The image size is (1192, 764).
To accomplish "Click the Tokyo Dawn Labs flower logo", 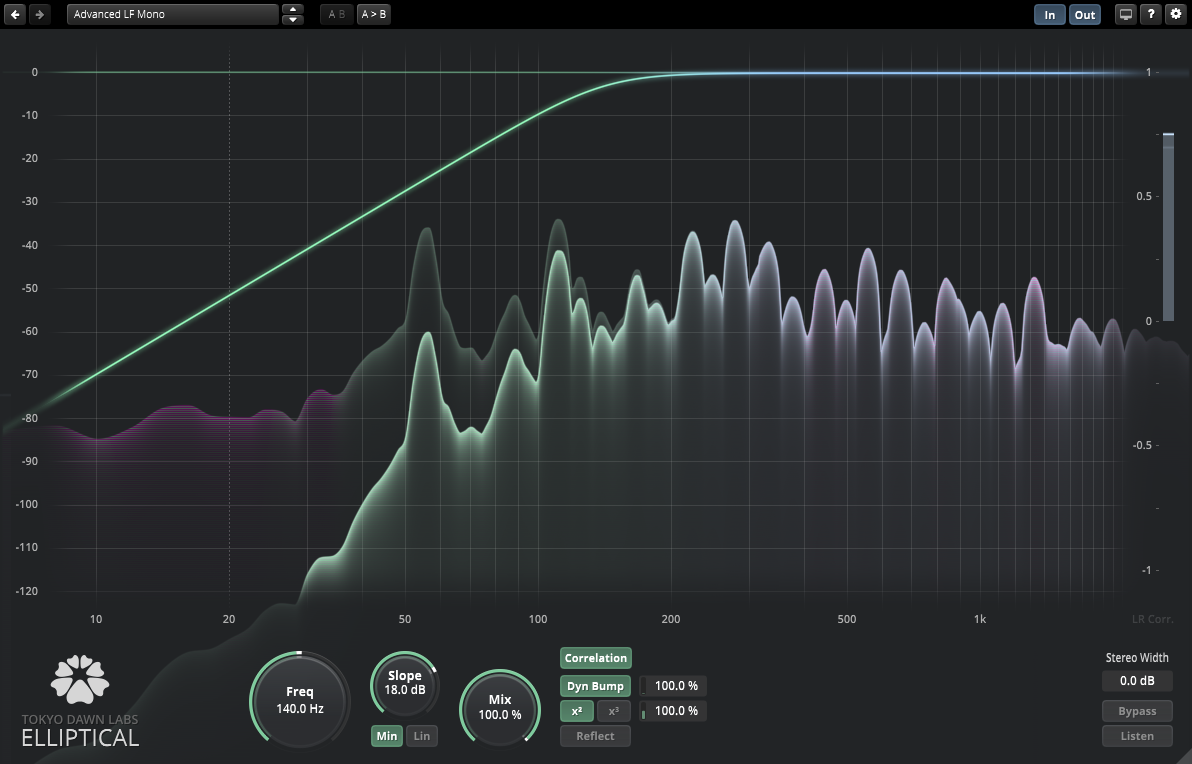I will pyautogui.click(x=80, y=679).
